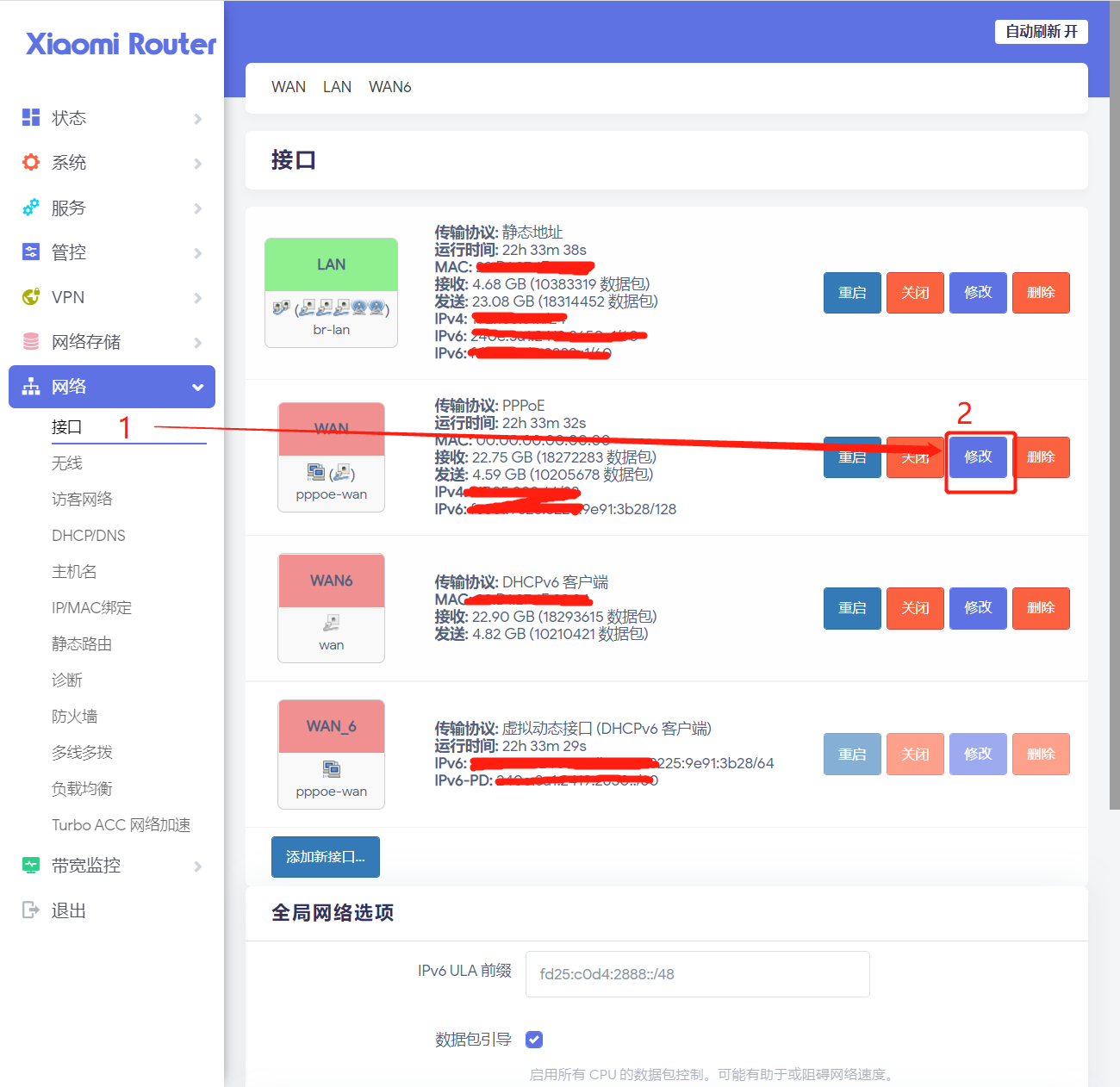Toggle the 数据包引导 checkbox
Image resolution: width=1120 pixels, height=1087 pixels.
tap(534, 1040)
